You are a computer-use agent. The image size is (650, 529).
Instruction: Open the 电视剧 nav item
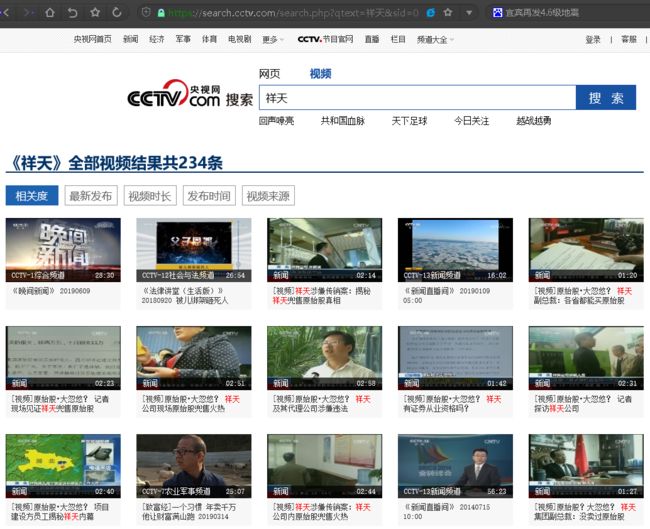click(x=240, y=39)
